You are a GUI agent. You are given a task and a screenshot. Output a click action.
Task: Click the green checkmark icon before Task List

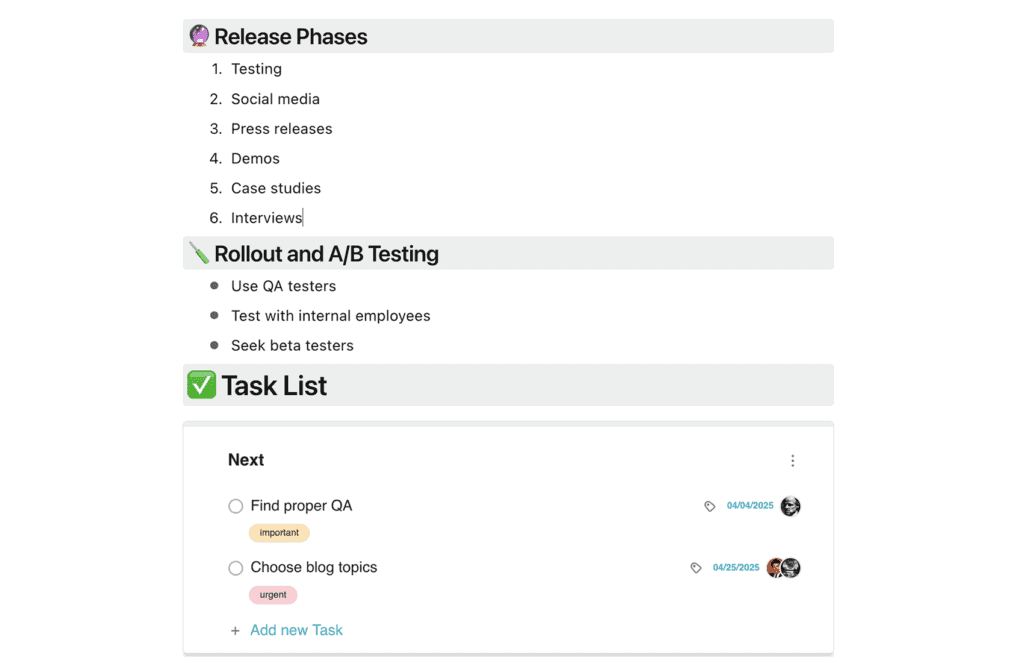click(x=200, y=384)
